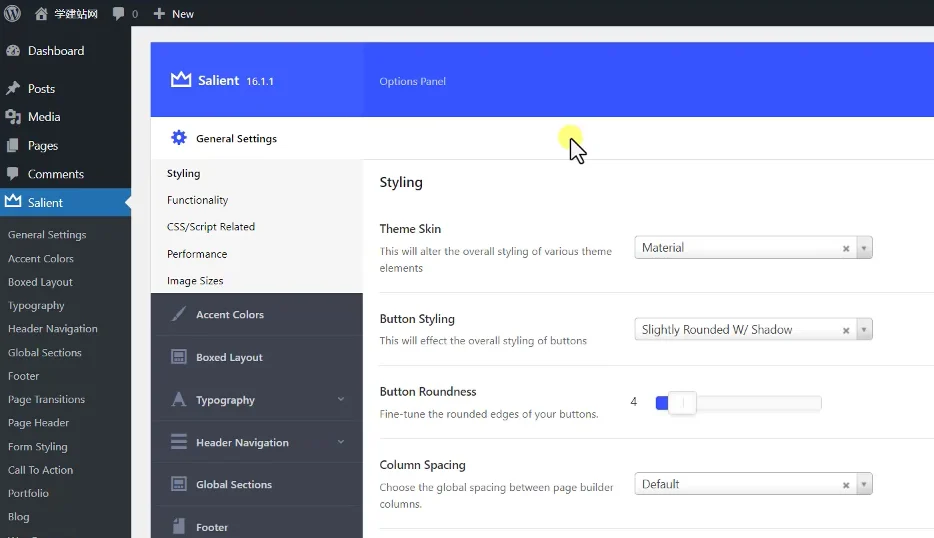Open the Image Sizes sub-tab
This screenshot has width=934, height=538.
point(195,281)
